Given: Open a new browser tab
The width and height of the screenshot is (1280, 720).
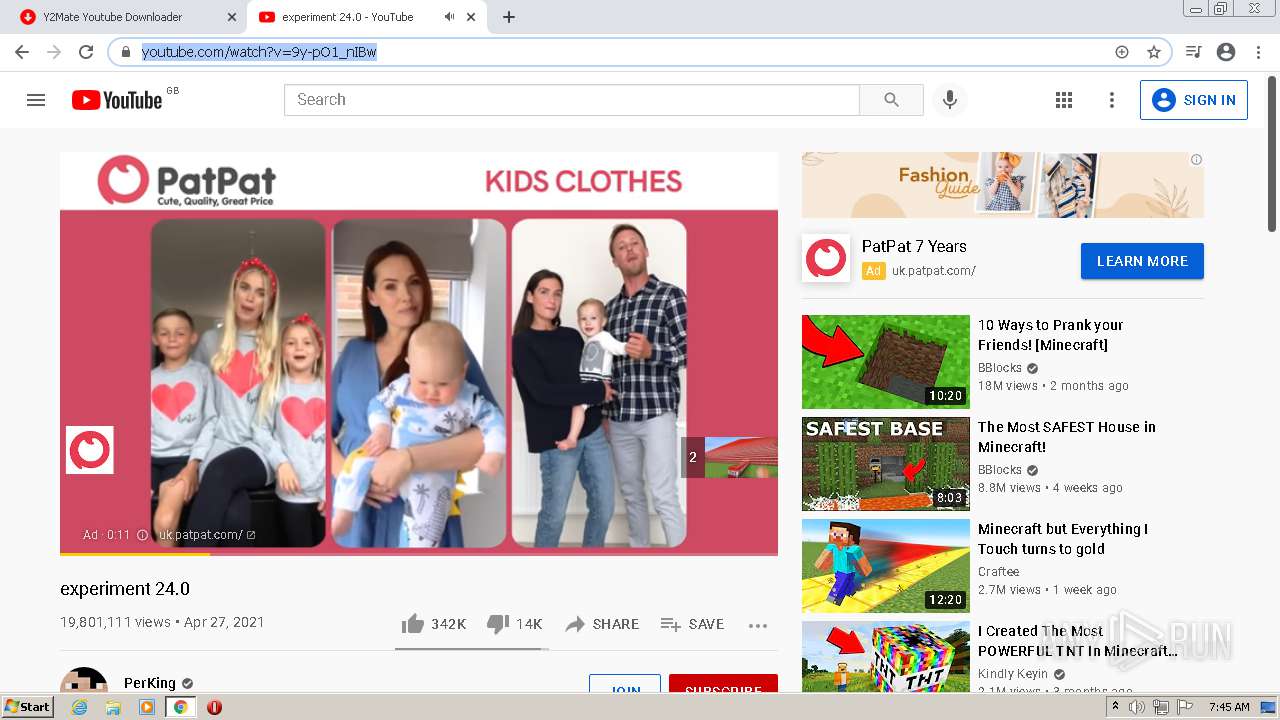Looking at the screenshot, I should coord(509,17).
